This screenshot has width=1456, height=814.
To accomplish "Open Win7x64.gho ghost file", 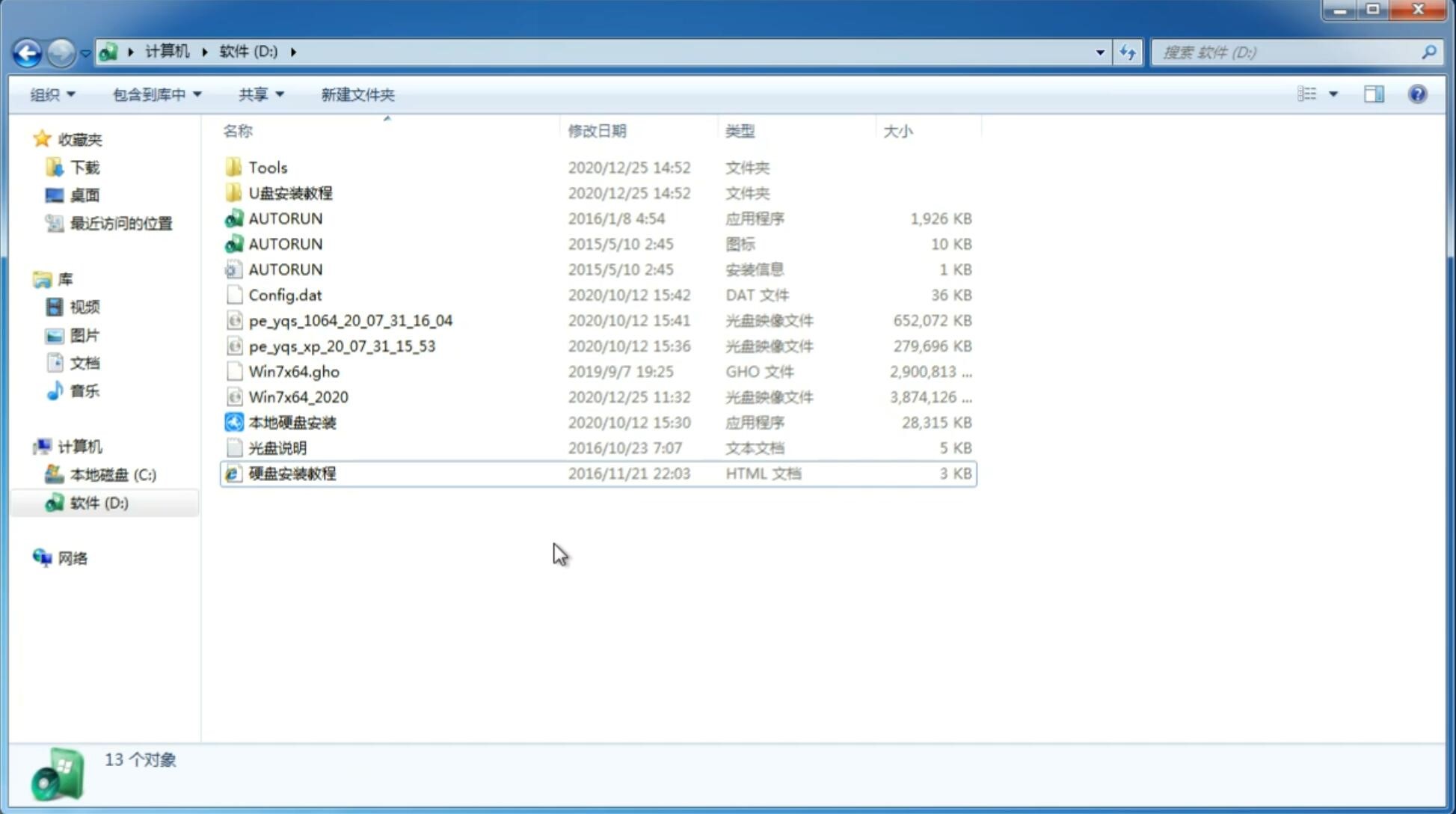I will click(x=293, y=371).
